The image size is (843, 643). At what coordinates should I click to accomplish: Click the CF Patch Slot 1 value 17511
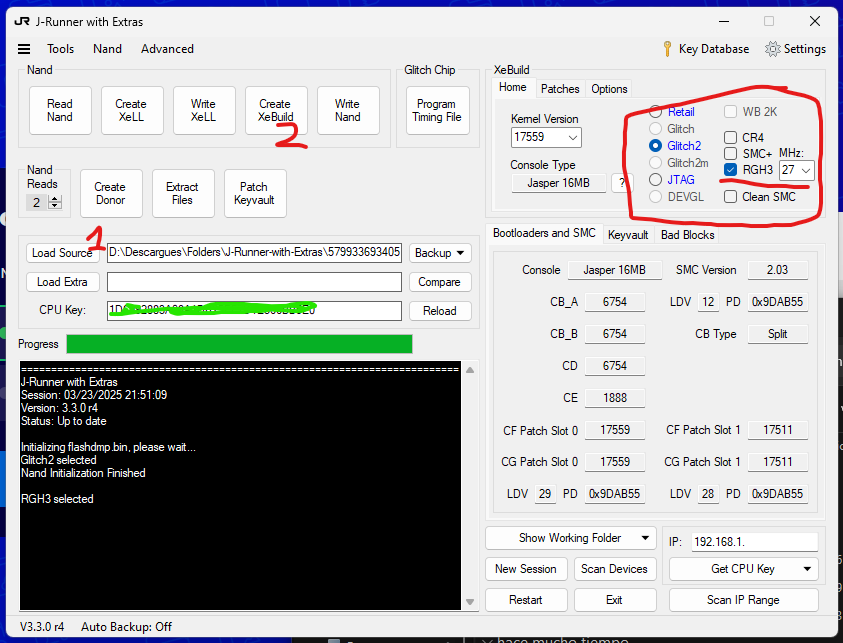[x=777, y=430]
